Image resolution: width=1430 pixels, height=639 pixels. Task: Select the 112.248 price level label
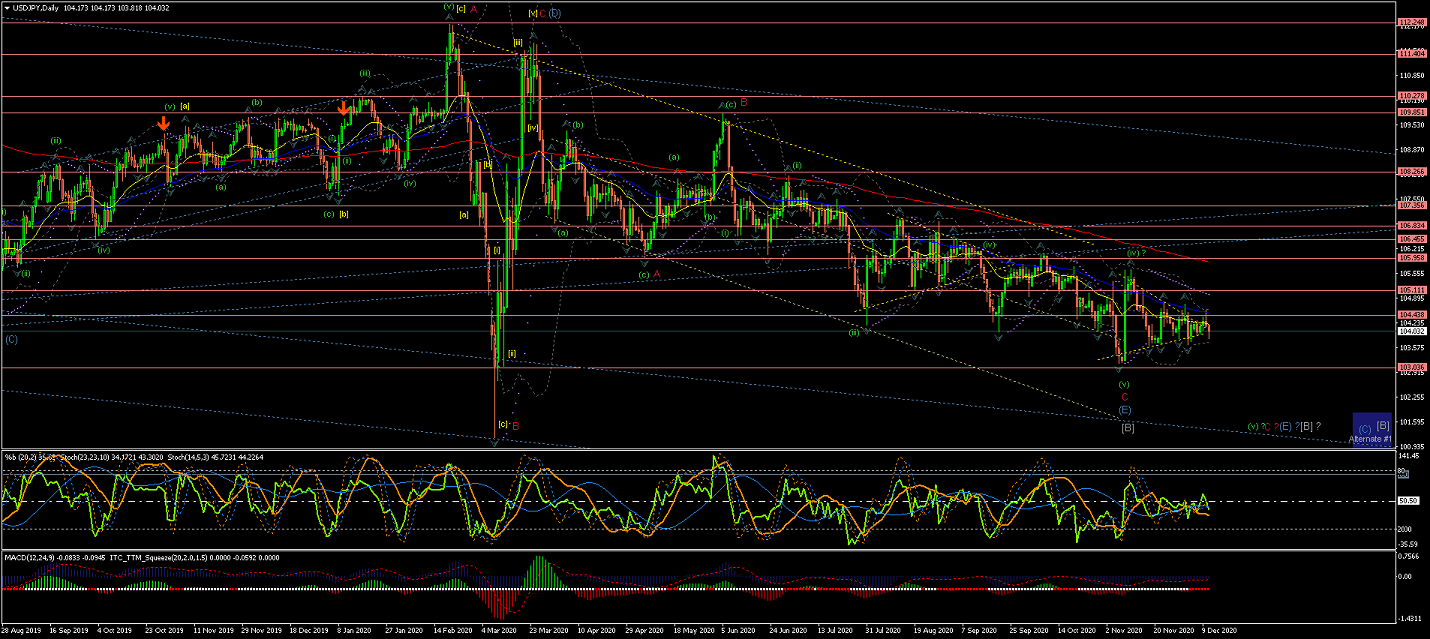(1411, 22)
